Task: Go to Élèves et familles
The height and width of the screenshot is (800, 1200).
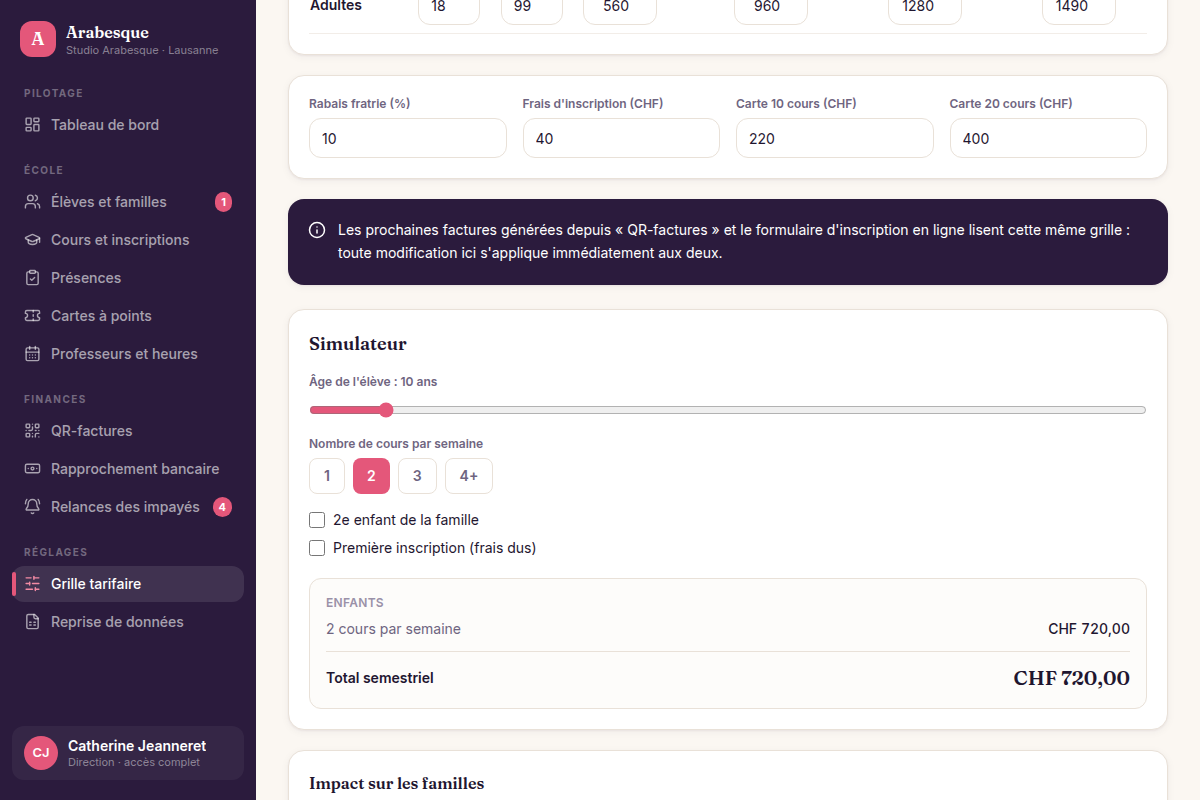Action: tap(128, 202)
